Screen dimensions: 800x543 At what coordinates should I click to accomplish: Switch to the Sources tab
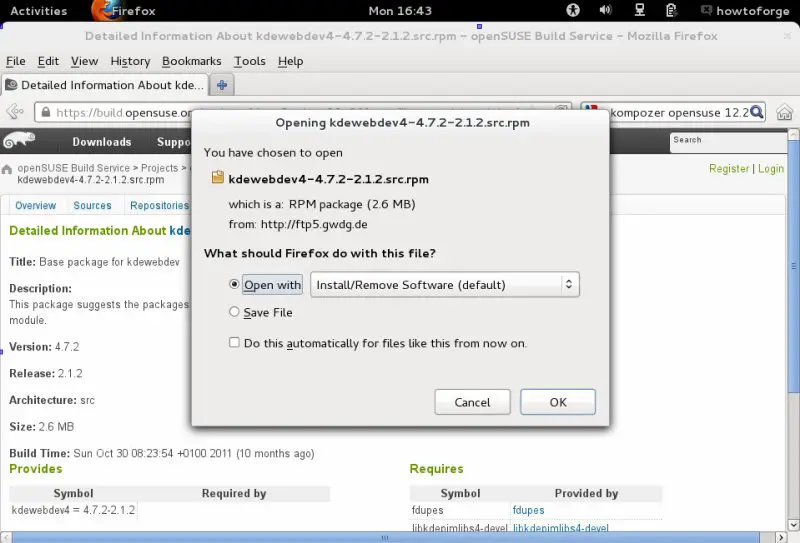click(92, 206)
